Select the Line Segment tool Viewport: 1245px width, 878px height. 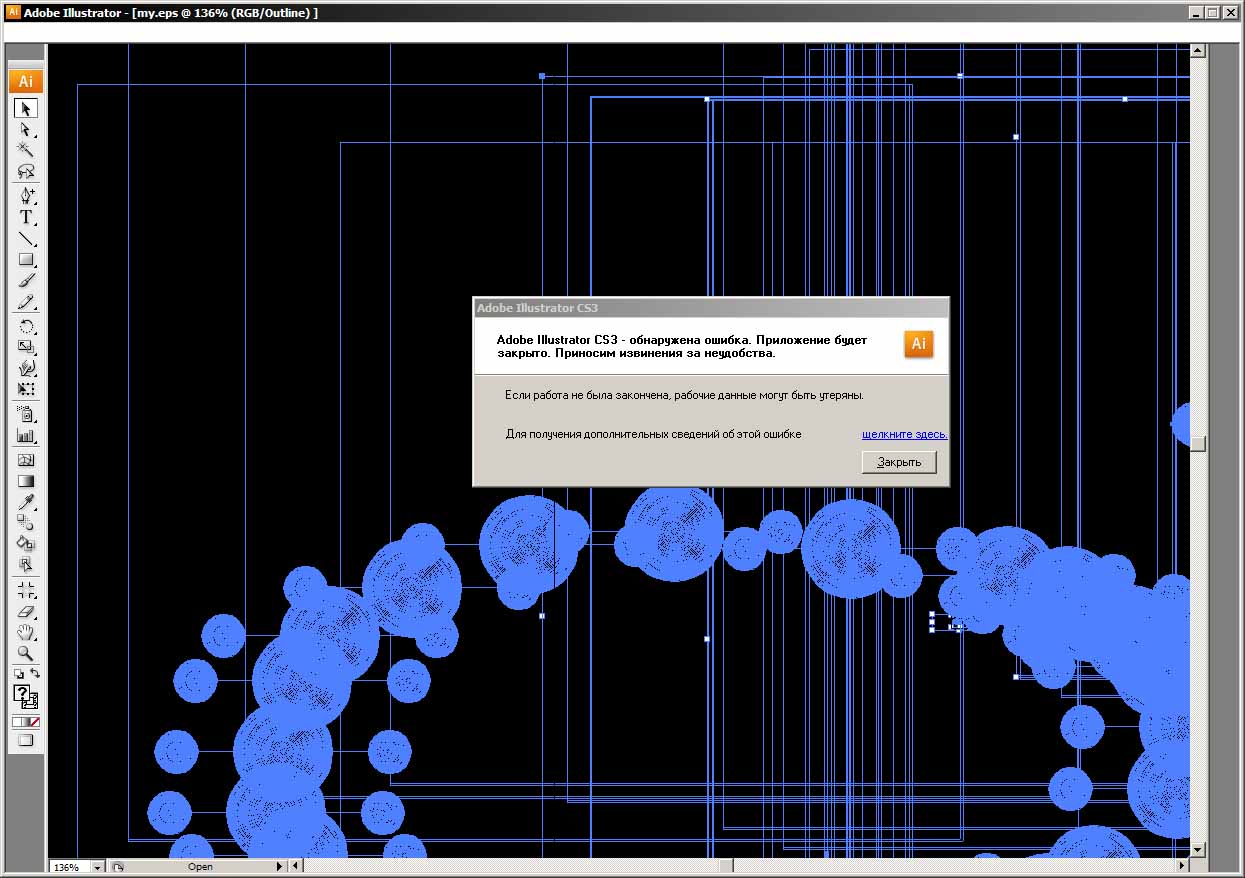click(26, 239)
